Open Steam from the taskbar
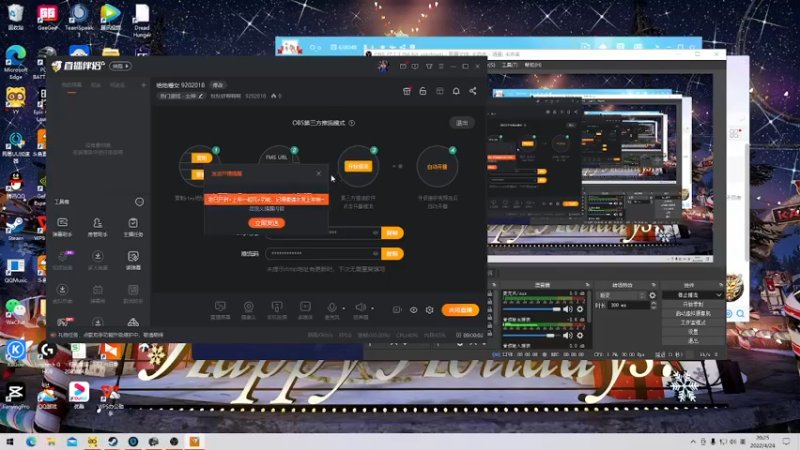 tap(113, 442)
